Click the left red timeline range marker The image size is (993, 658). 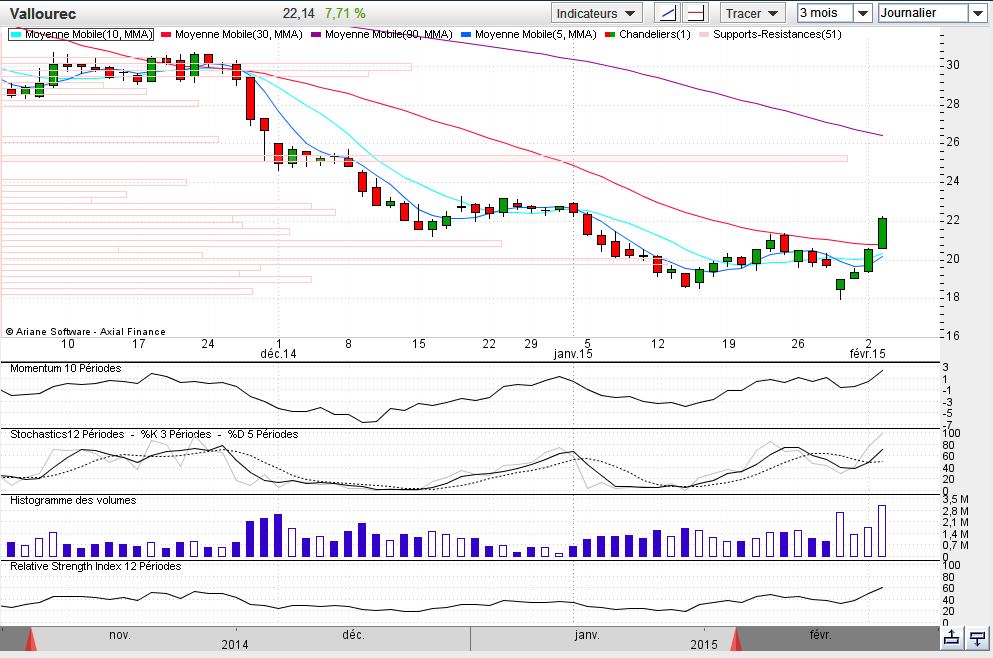tap(30, 639)
